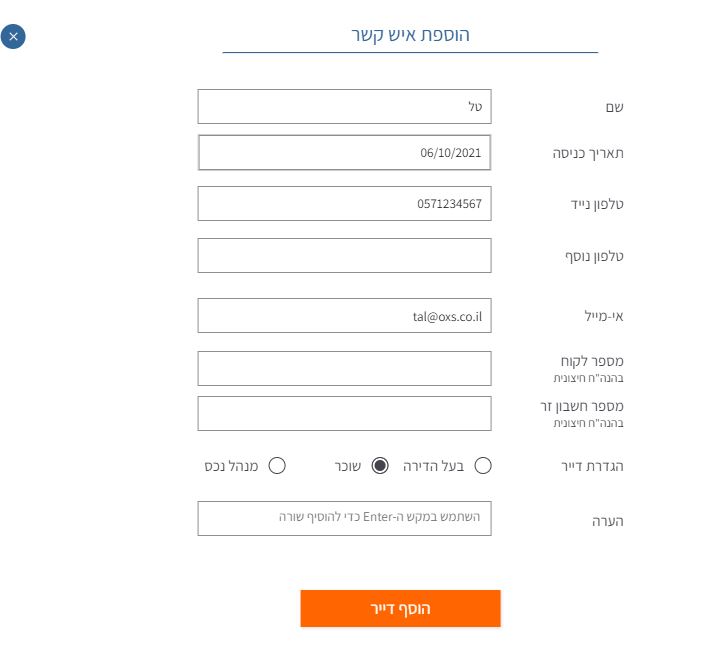Select the בעל הדירה radio option
The width and height of the screenshot is (707, 653).
coord(483,465)
